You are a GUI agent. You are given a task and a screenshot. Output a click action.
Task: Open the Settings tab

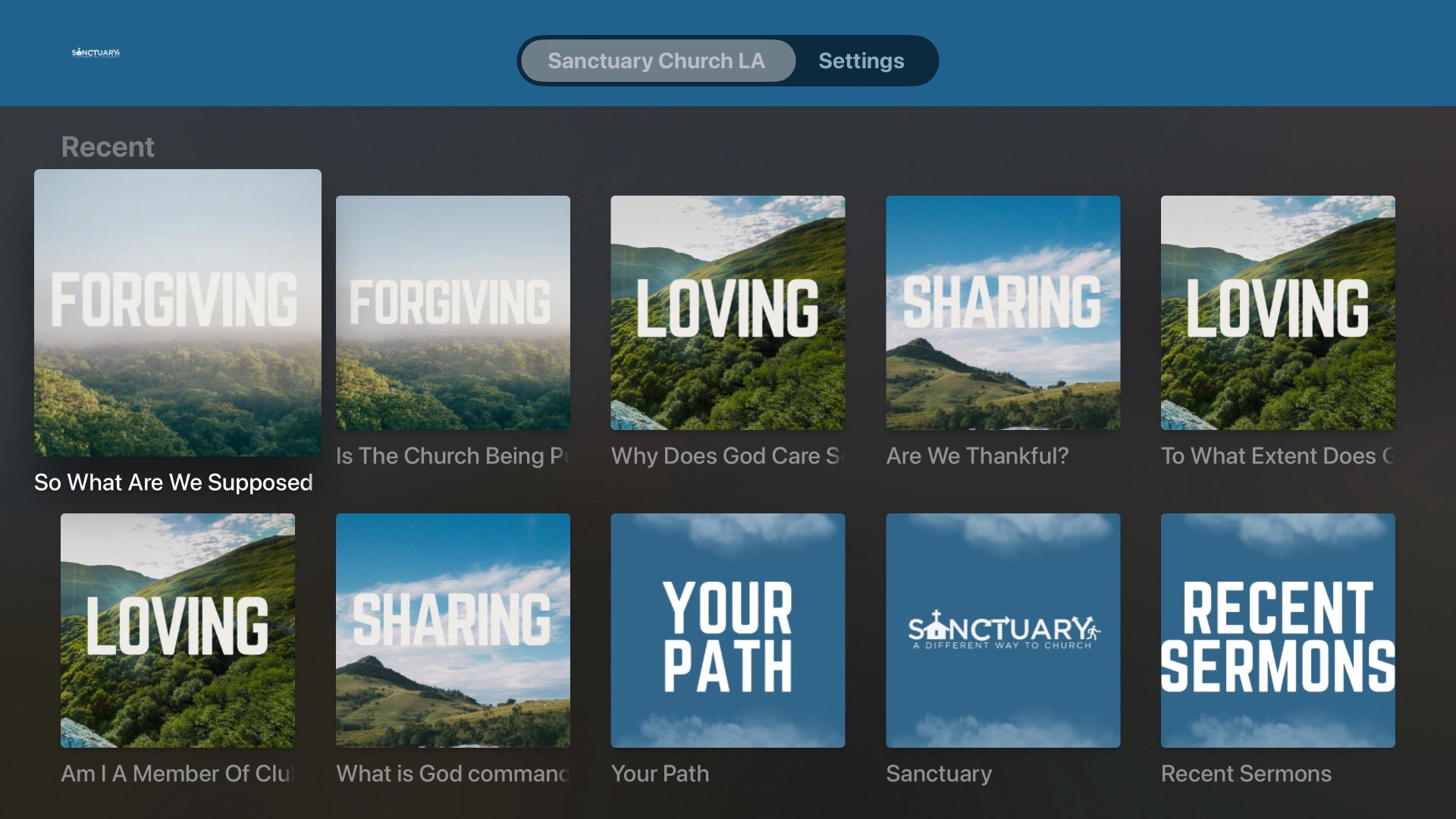point(861,61)
